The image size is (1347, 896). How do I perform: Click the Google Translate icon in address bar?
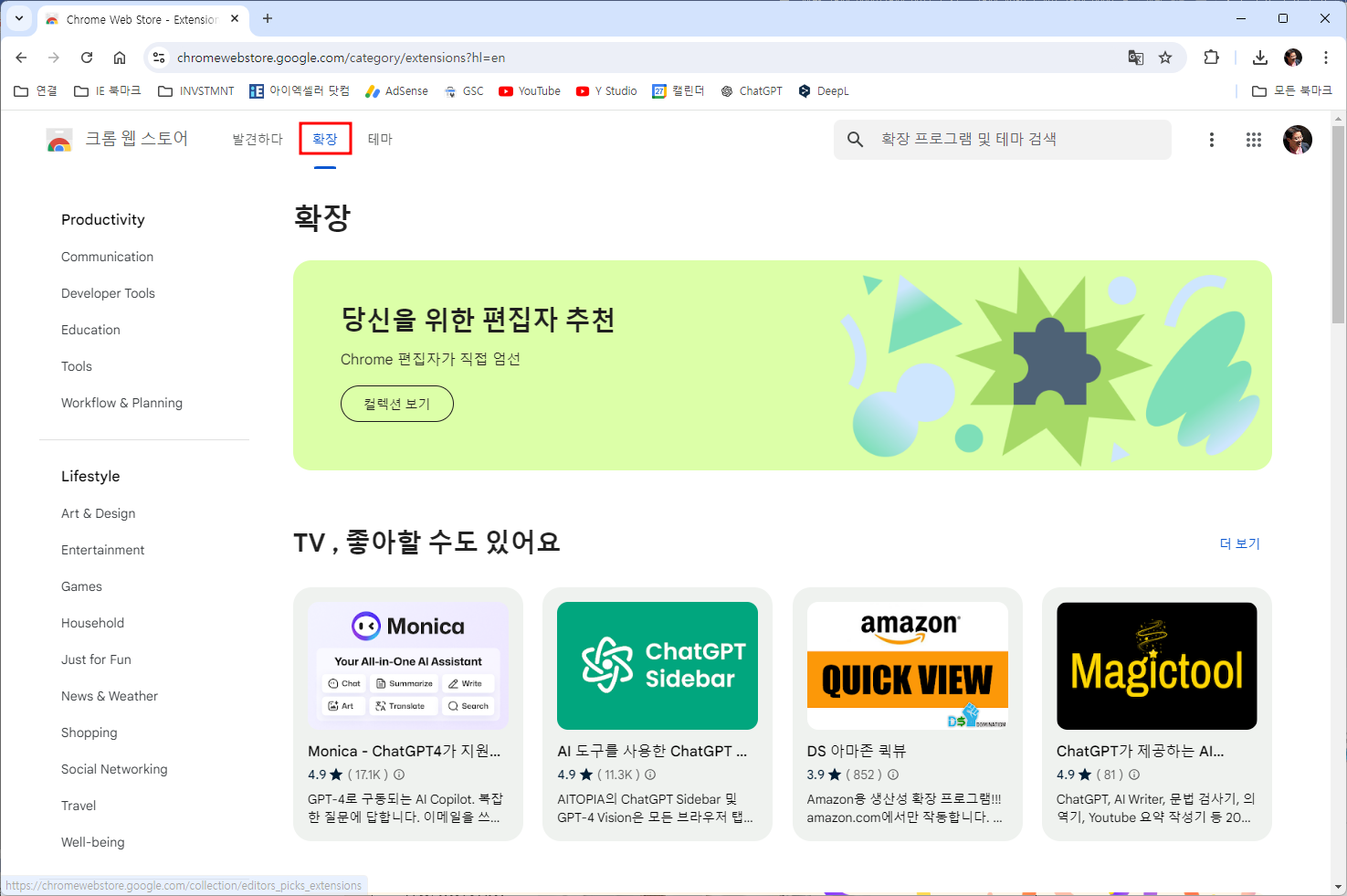[1136, 58]
